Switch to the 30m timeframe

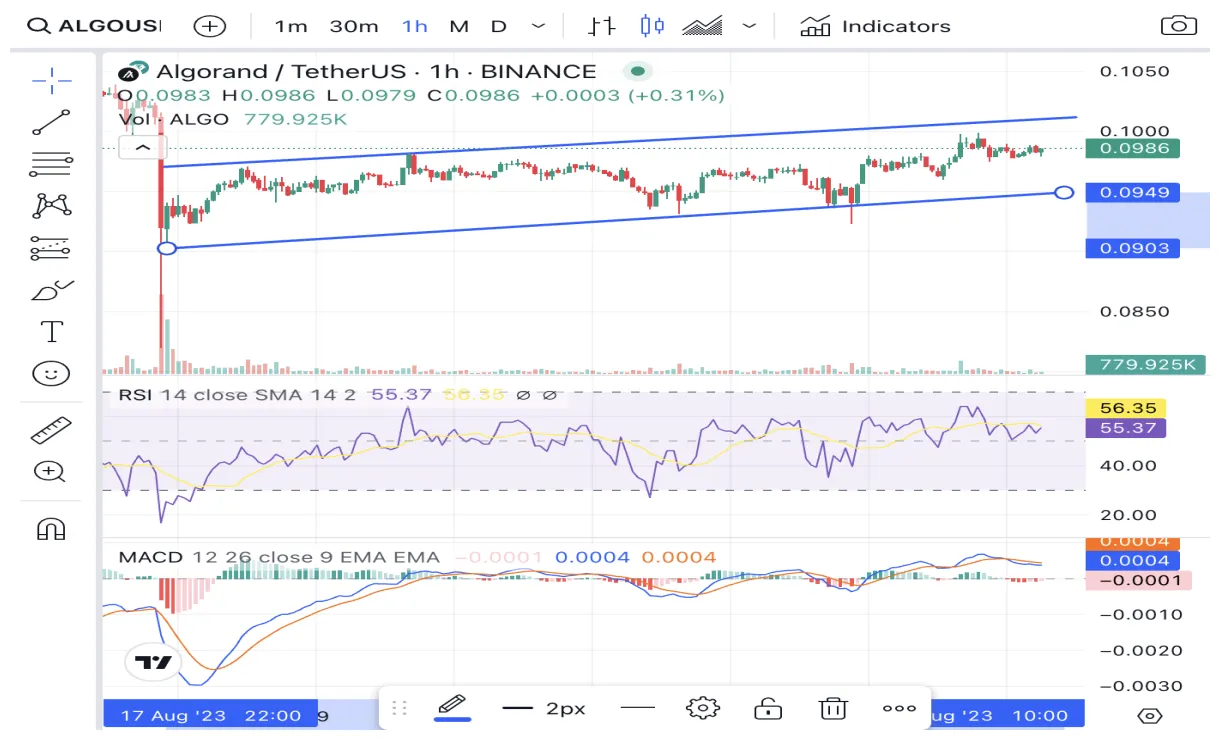pos(353,26)
